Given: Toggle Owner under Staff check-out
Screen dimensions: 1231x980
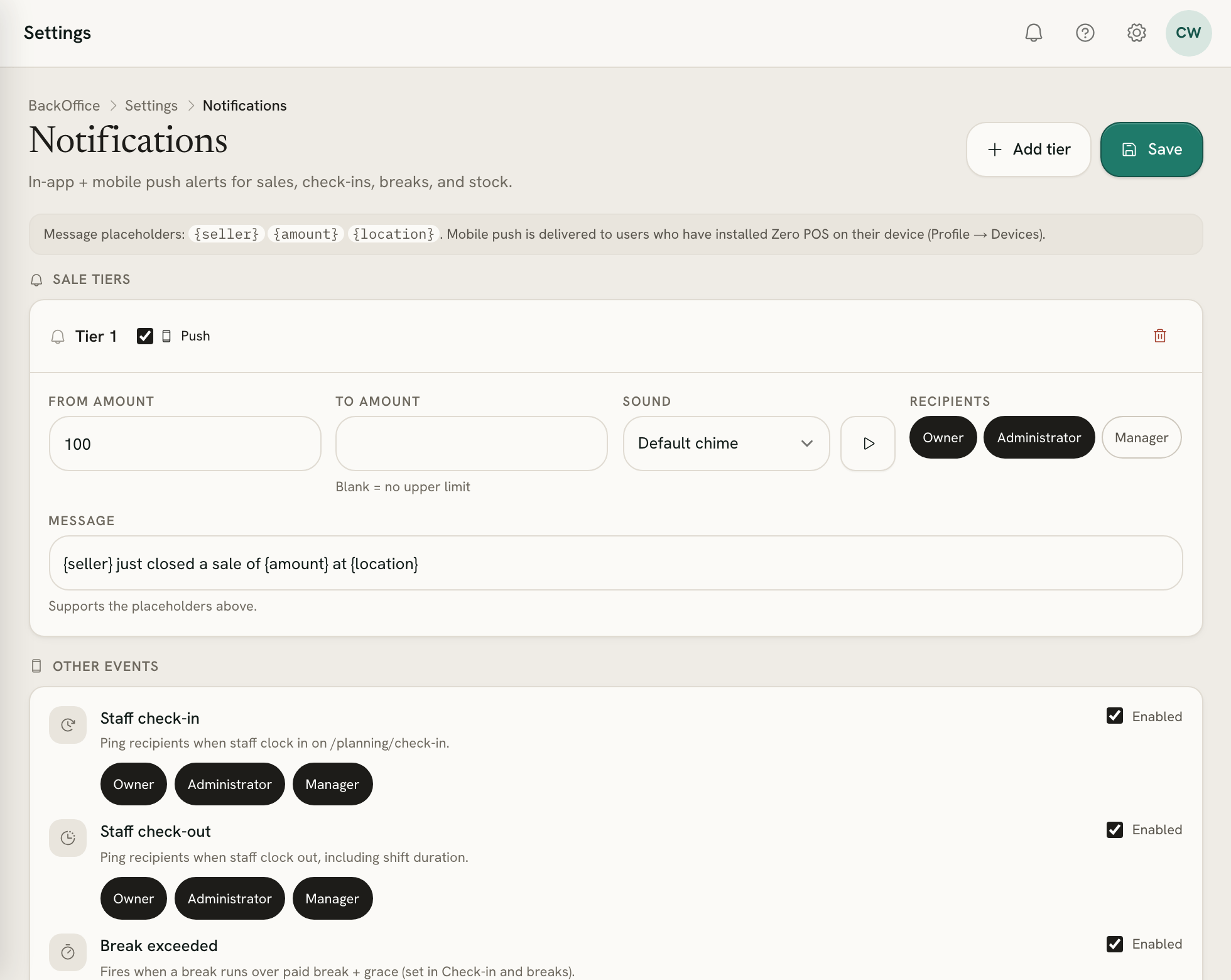Looking at the screenshot, I should (x=133, y=898).
